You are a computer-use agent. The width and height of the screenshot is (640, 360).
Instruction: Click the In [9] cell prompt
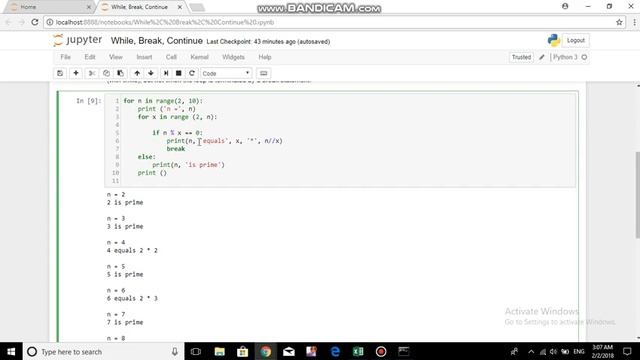pos(88,101)
